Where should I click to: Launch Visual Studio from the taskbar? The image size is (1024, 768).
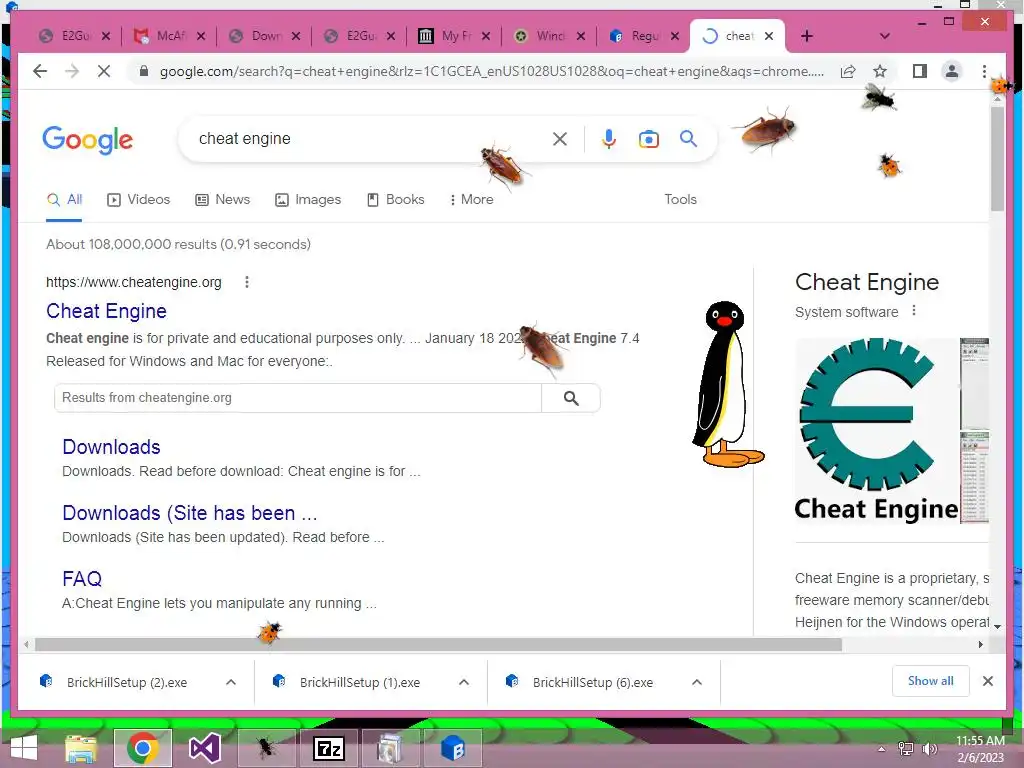(204, 748)
